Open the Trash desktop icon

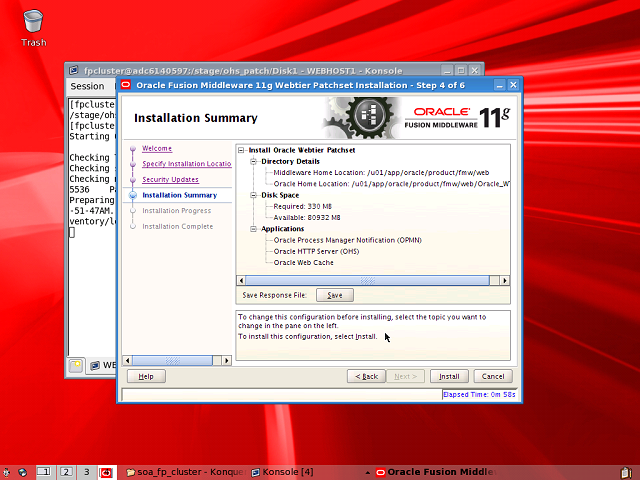33,28
